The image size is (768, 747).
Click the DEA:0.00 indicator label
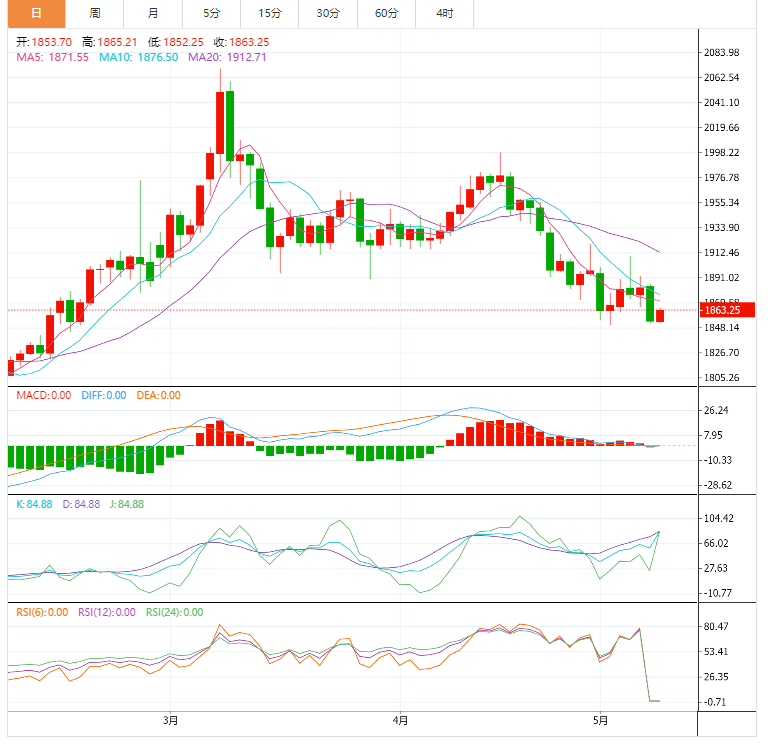tap(159, 395)
